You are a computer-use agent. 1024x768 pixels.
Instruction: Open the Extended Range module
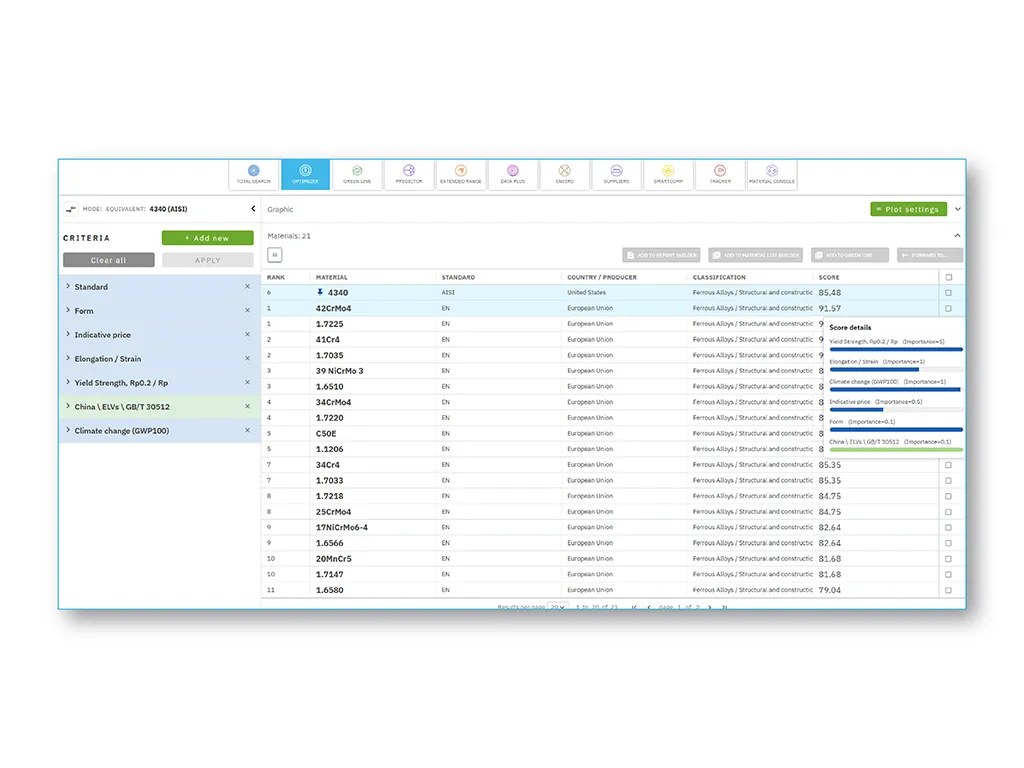(x=461, y=173)
